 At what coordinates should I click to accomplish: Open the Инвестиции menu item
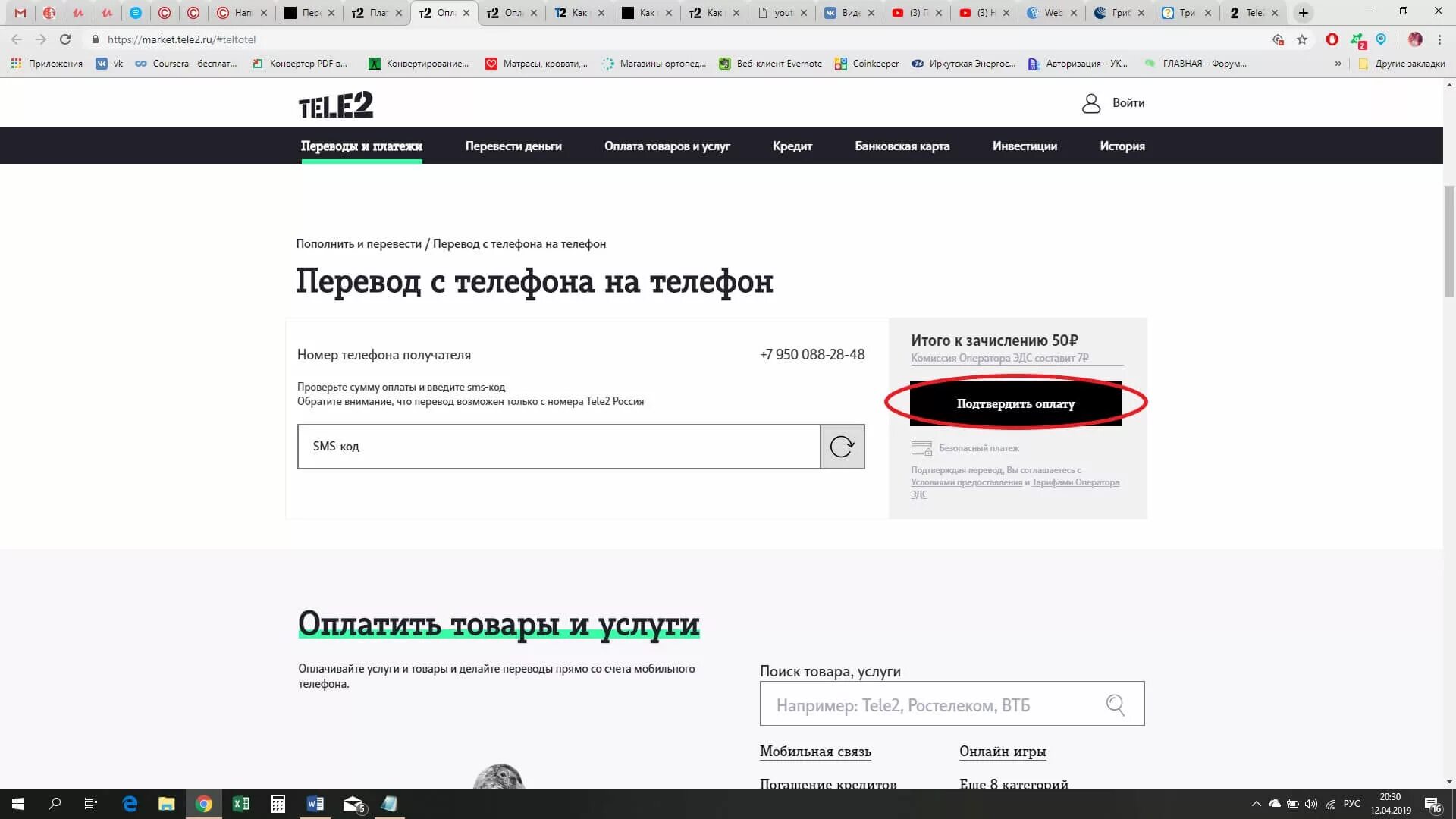[x=1025, y=146]
